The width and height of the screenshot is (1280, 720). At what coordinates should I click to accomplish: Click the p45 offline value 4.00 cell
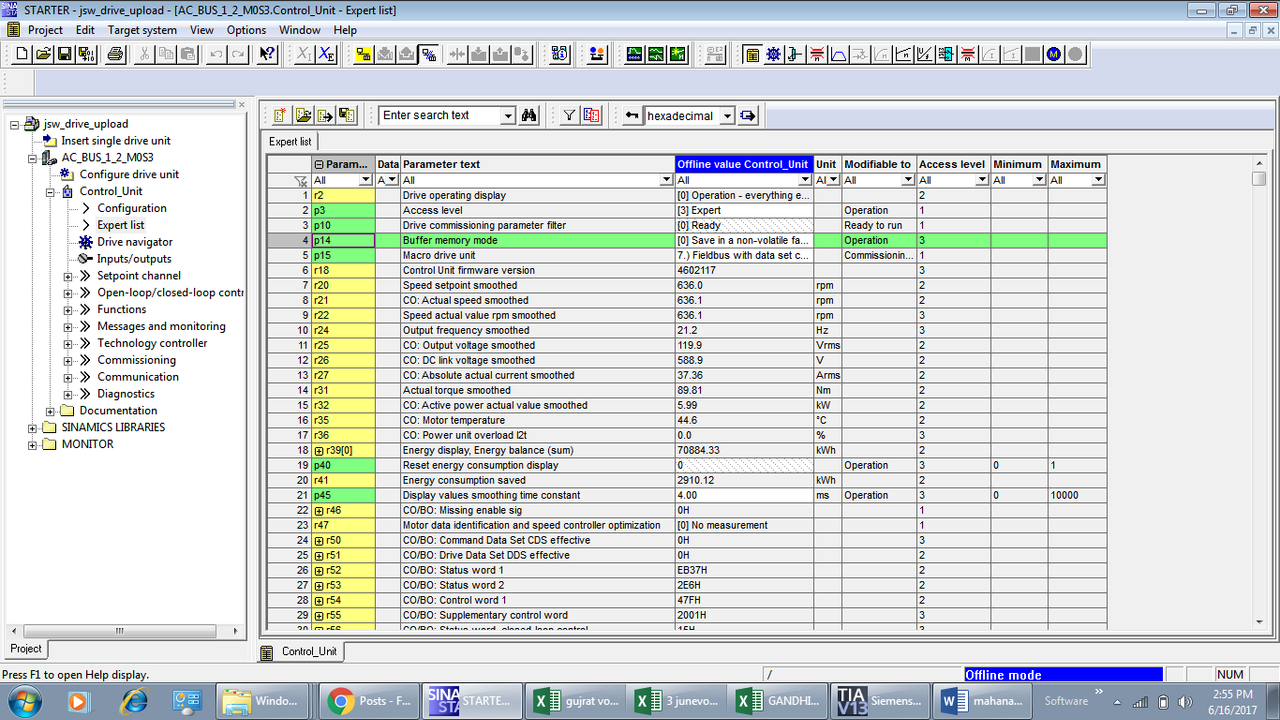(x=744, y=496)
